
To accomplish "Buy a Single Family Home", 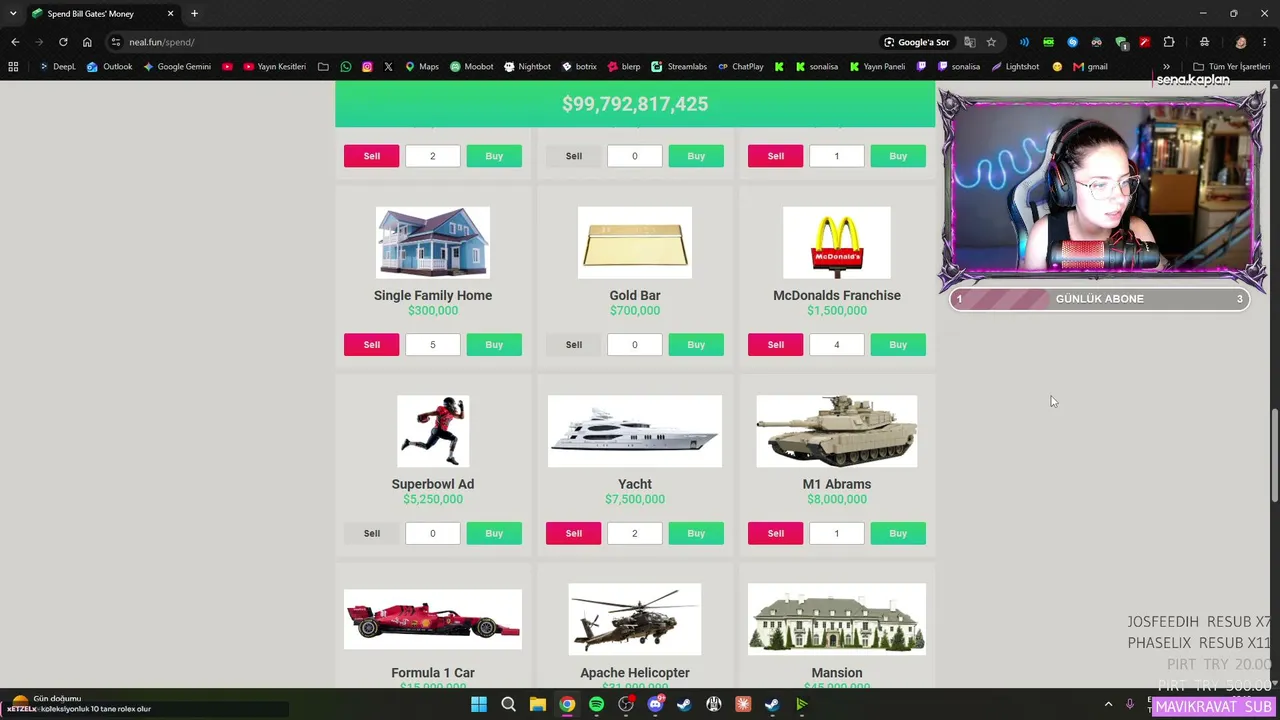I will click(494, 345).
